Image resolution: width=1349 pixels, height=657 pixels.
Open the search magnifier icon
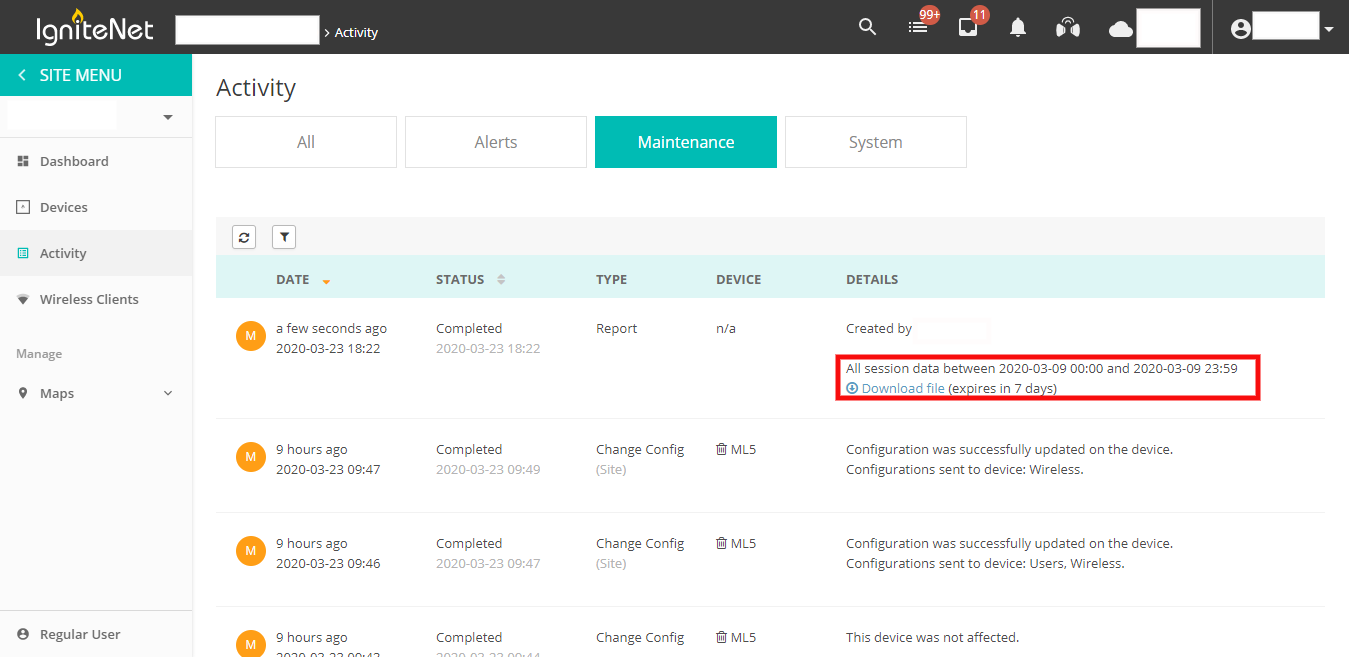(867, 28)
